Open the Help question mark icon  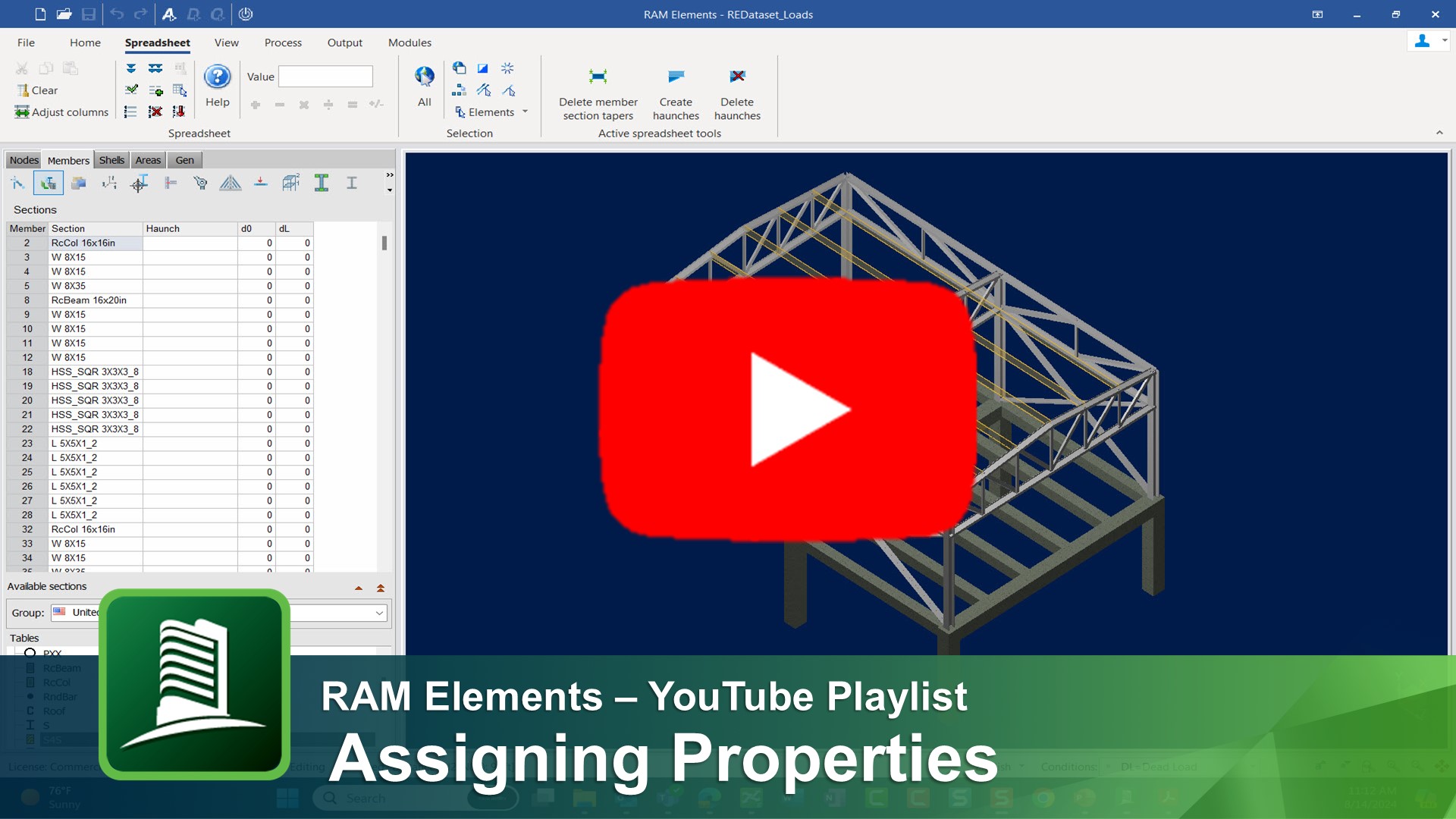coord(217,77)
